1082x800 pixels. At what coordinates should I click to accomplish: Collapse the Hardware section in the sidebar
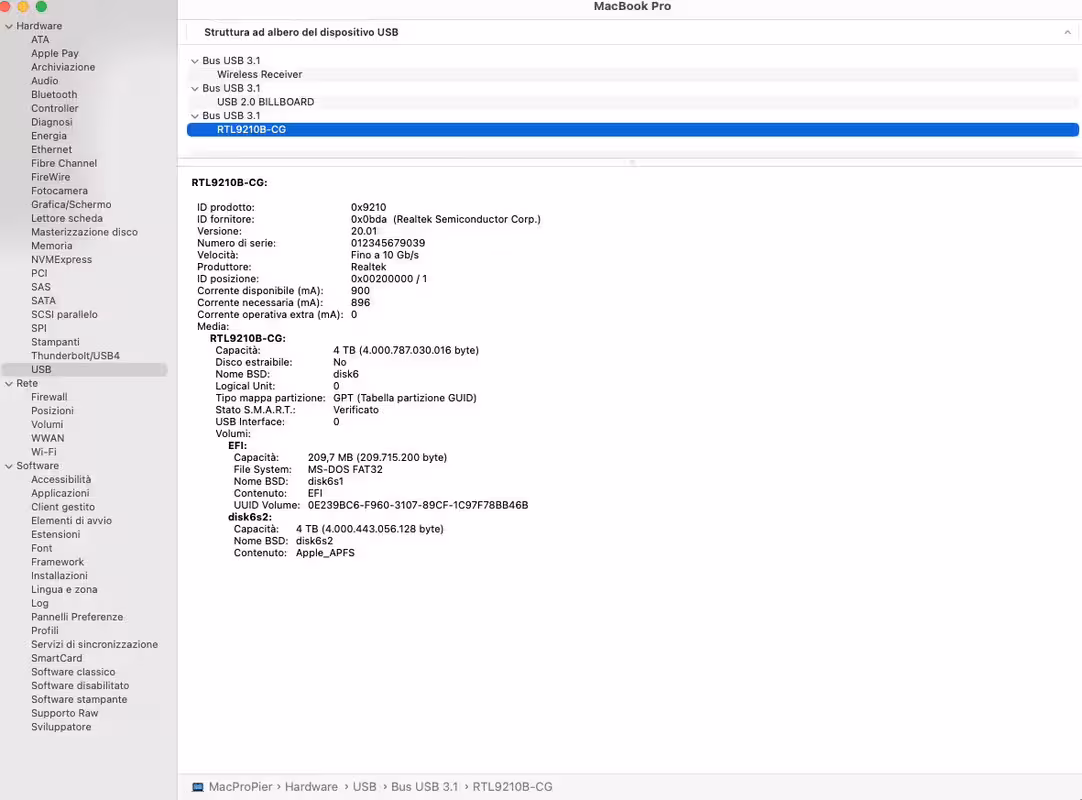coord(9,26)
